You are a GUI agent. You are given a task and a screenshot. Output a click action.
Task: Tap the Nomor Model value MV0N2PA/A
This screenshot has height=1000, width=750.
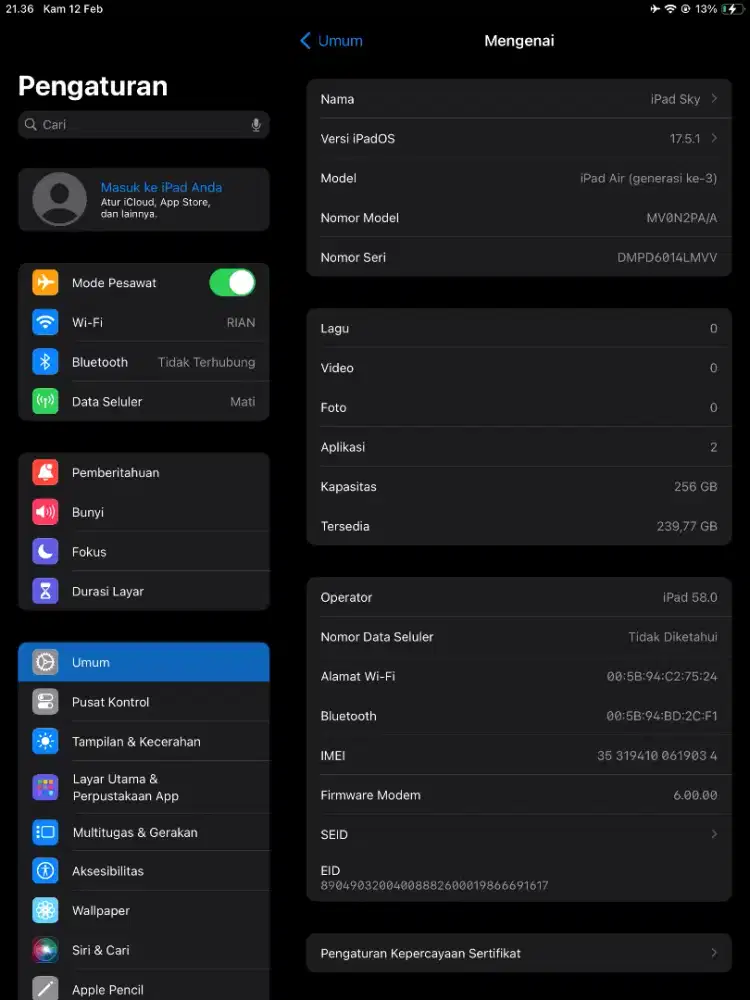[x=682, y=218]
